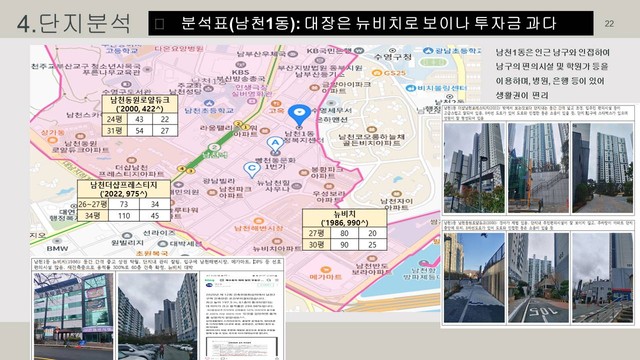Open third photo in upper right group
The height and width of the screenshot is (360, 640).
pyautogui.click(x=602, y=168)
